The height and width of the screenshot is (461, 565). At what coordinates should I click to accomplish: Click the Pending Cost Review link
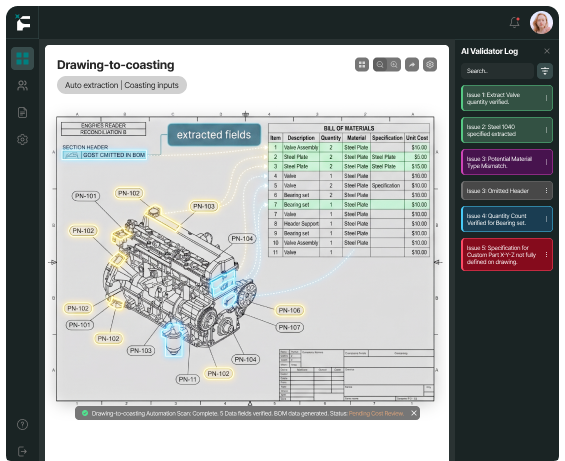click(x=376, y=413)
